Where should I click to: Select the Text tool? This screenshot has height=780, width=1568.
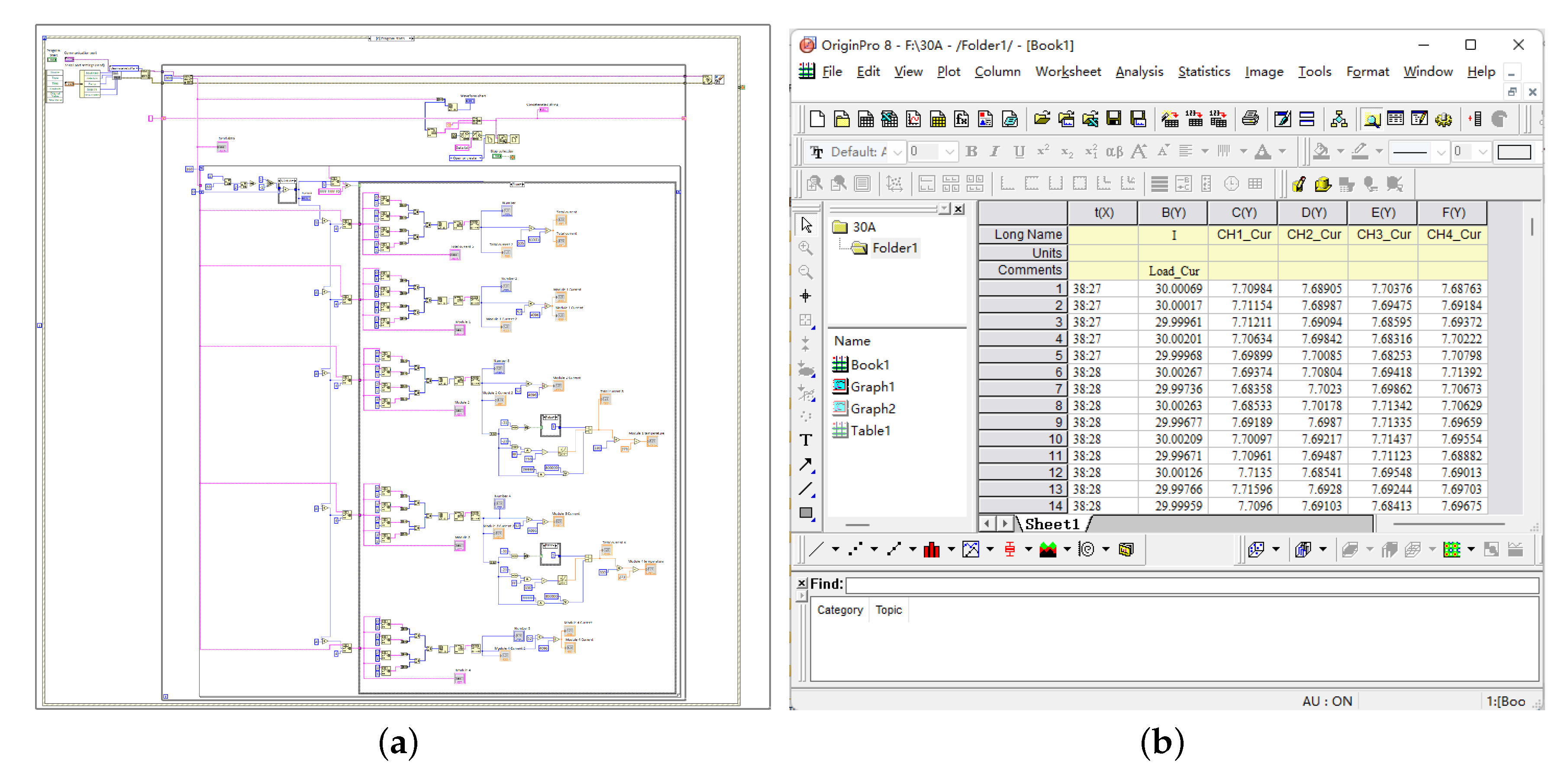click(x=806, y=440)
